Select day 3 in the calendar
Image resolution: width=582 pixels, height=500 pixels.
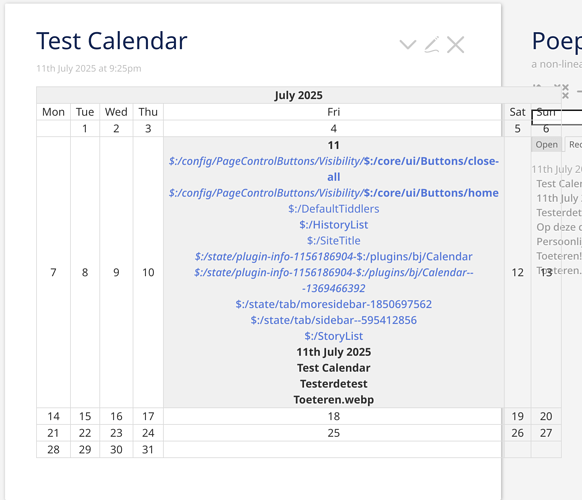(x=148, y=129)
